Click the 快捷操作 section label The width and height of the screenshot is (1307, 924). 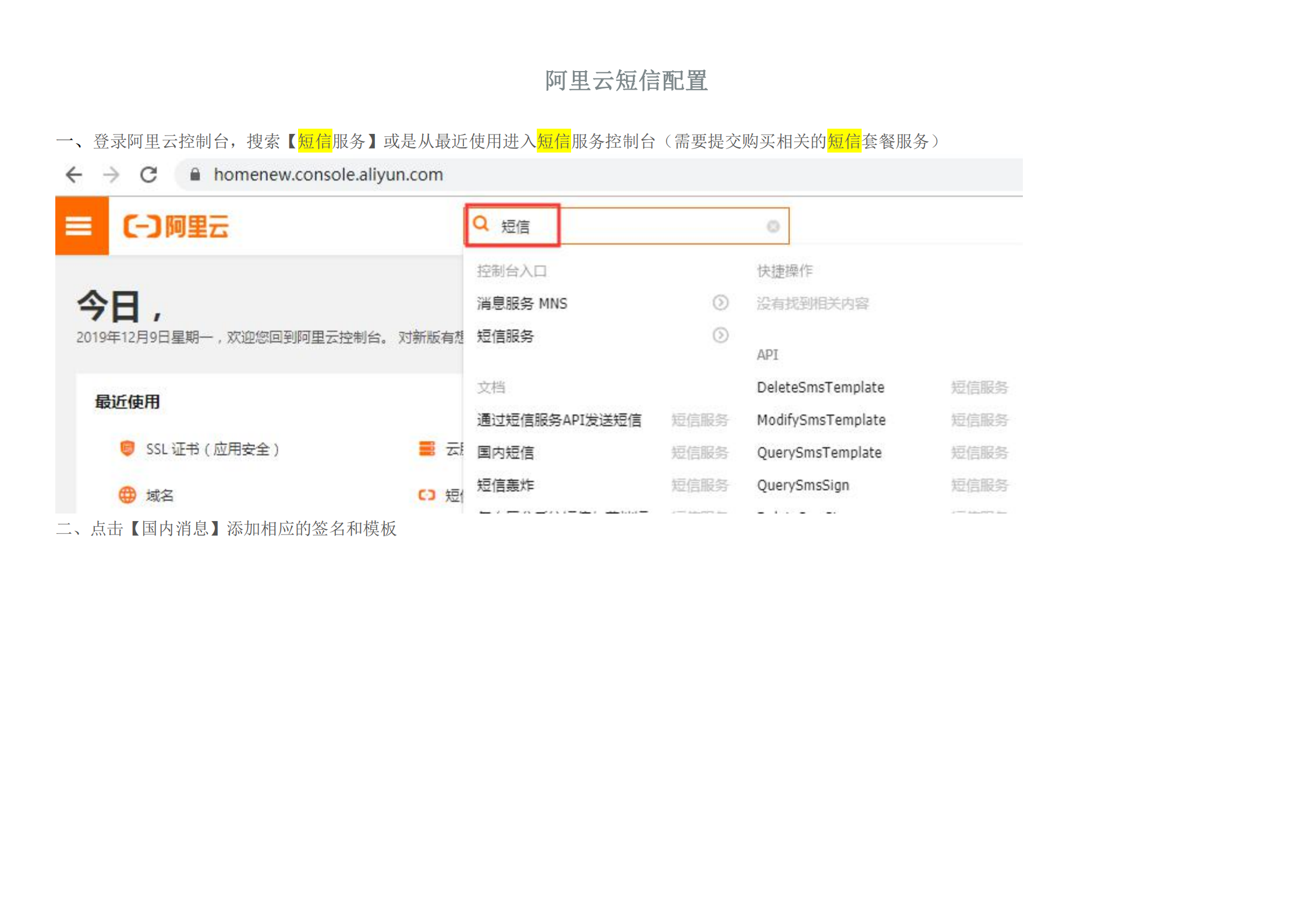[784, 271]
